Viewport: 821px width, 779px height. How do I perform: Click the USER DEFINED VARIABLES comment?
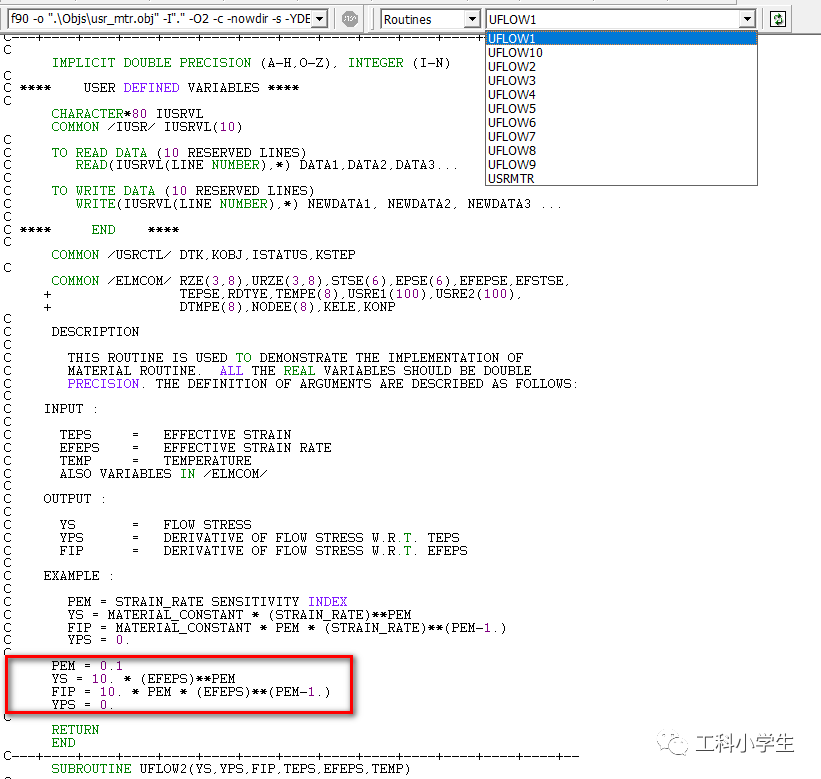(159, 88)
